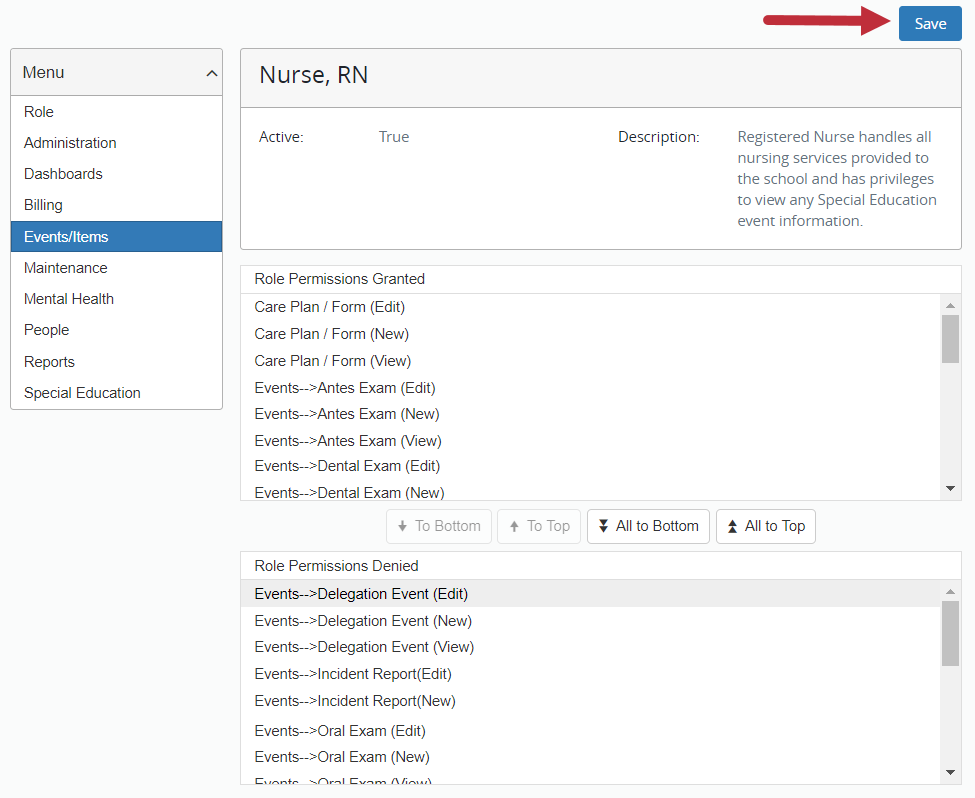The width and height of the screenshot is (975, 798).
Task: Click the To Bottom arrow icon
Action: [405, 526]
